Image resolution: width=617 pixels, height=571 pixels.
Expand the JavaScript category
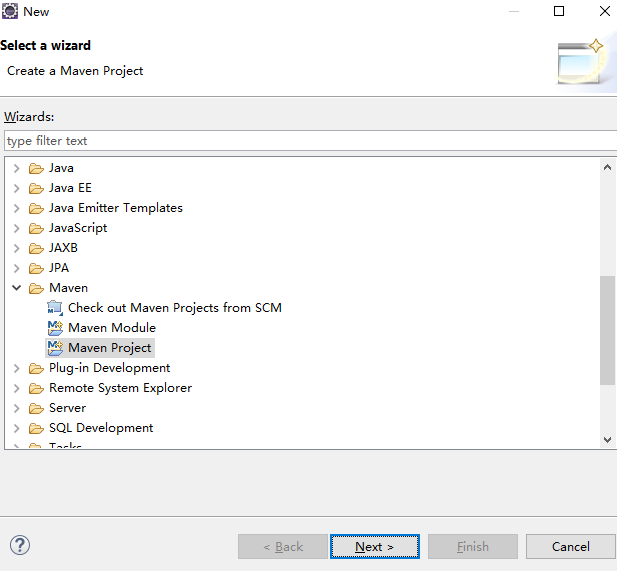click(17, 228)
